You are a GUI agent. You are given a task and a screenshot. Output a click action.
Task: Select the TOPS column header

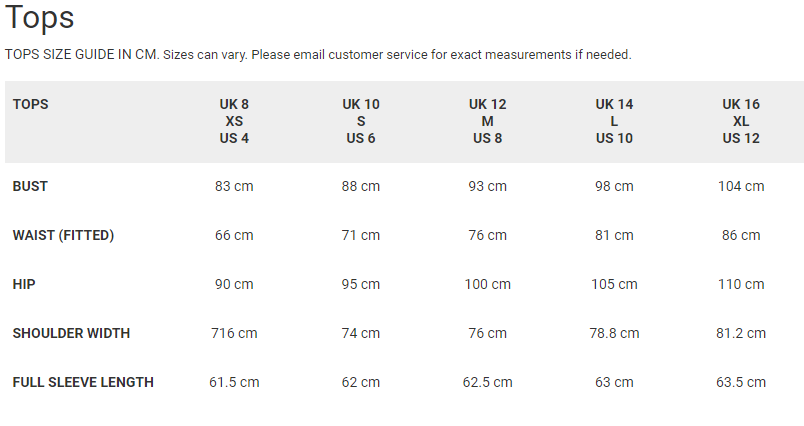pos(31,104)
